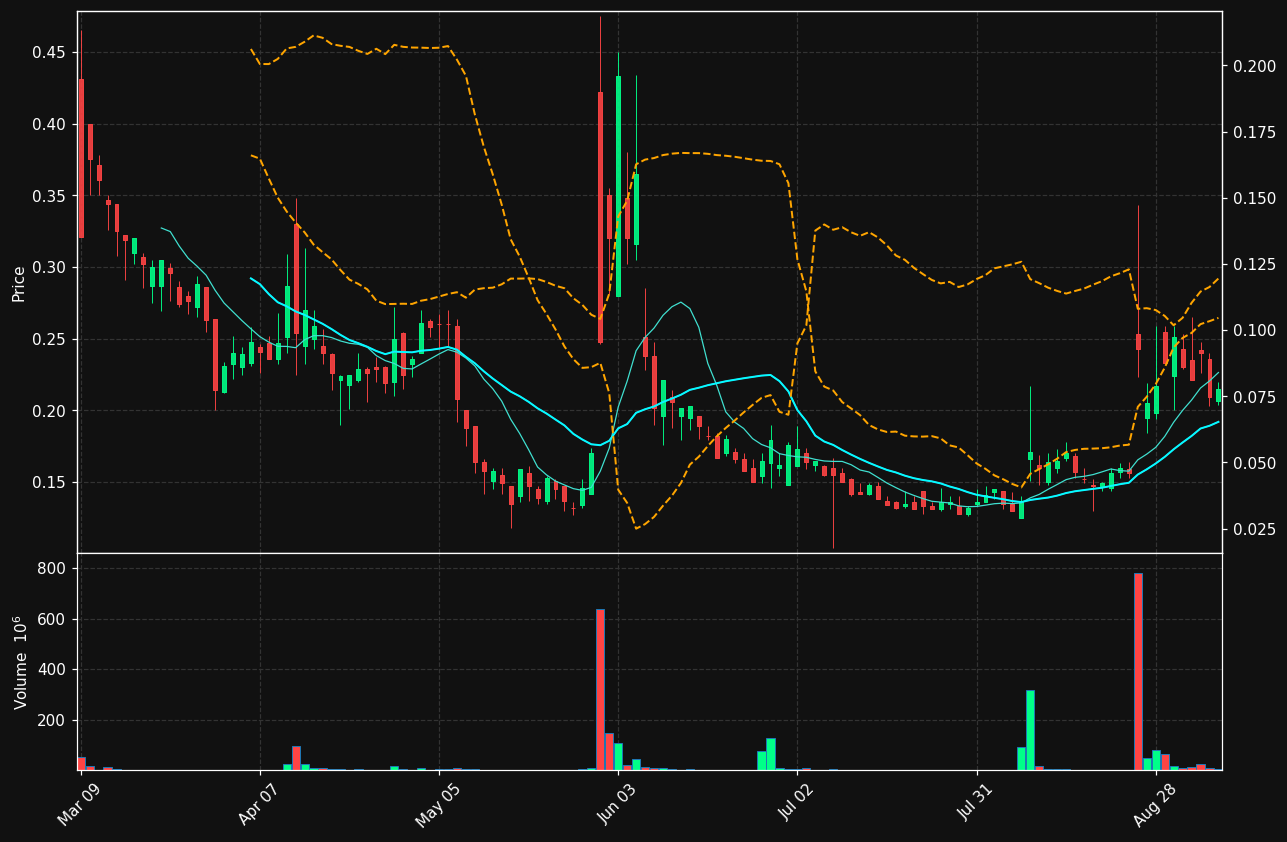Select the tallest red volume bar near Aug 28
Viewport: 1287px width, 842px height.
point(1138,671)
